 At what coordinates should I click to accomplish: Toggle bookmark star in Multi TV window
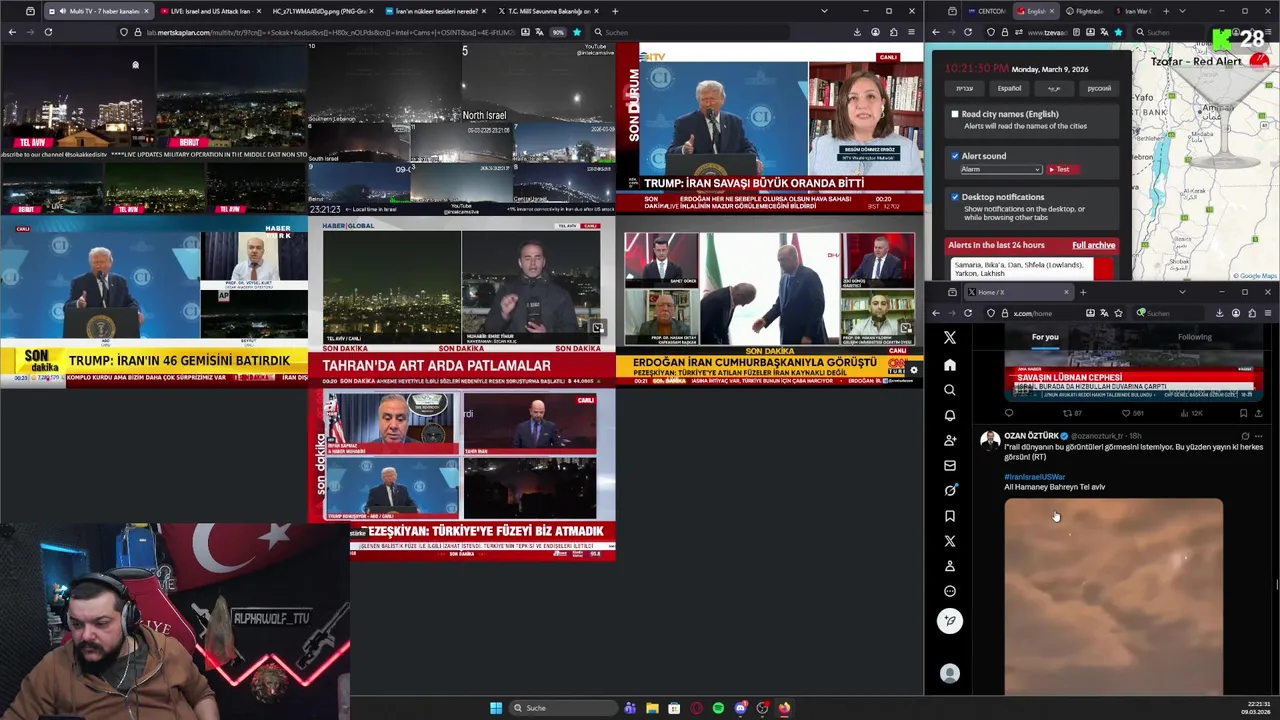(576, 32)
